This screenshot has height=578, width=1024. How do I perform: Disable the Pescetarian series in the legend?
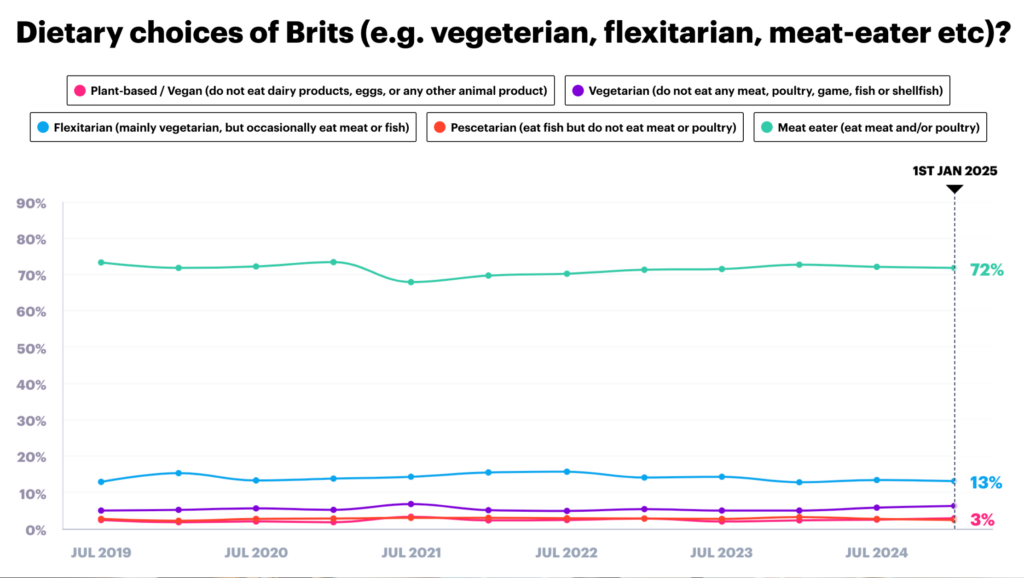coord(584,127)
